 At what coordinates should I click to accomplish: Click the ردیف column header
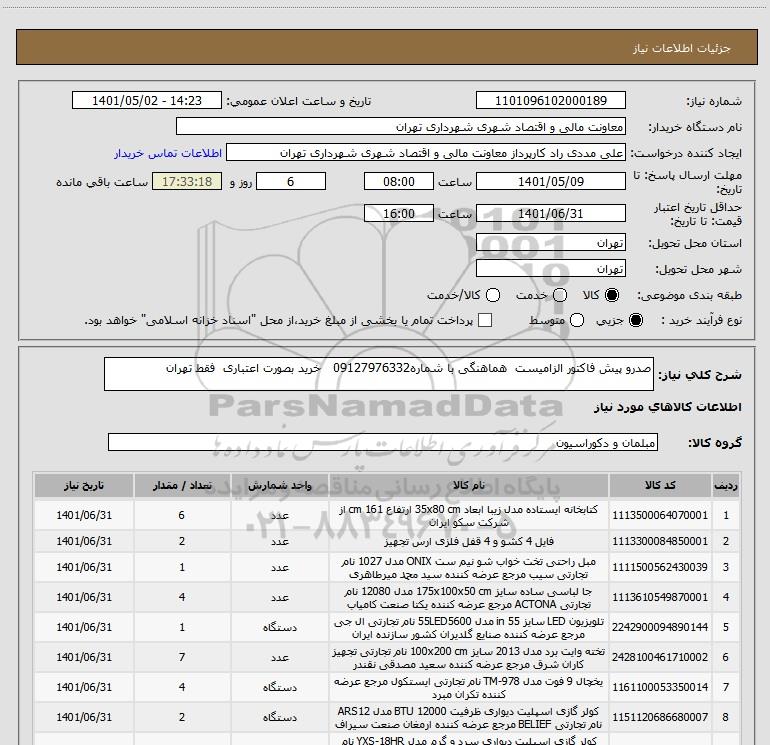point(726,485)
